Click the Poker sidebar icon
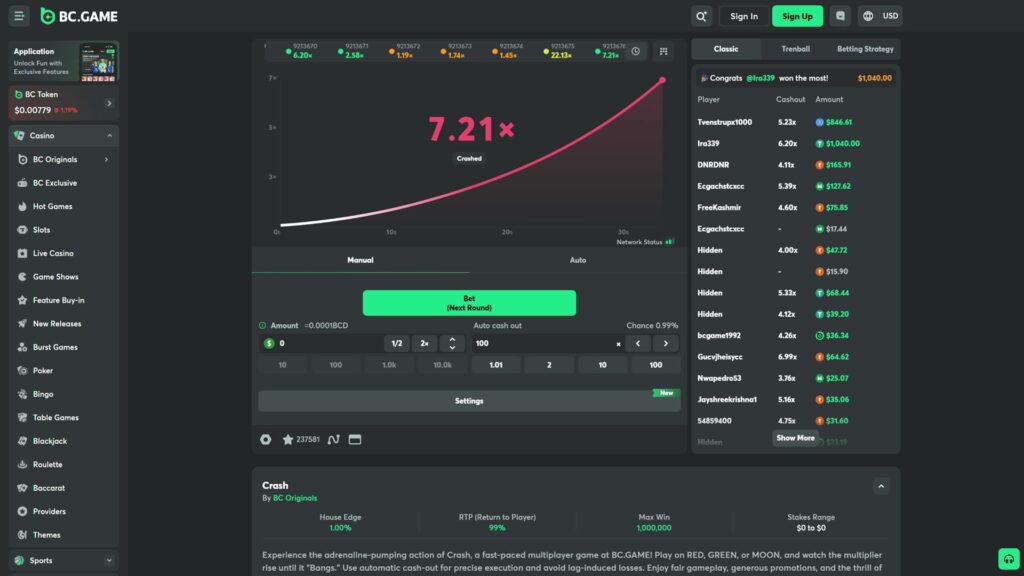Image resolution: width=1024 pixels, height=576 pixels. coord(22,371)
